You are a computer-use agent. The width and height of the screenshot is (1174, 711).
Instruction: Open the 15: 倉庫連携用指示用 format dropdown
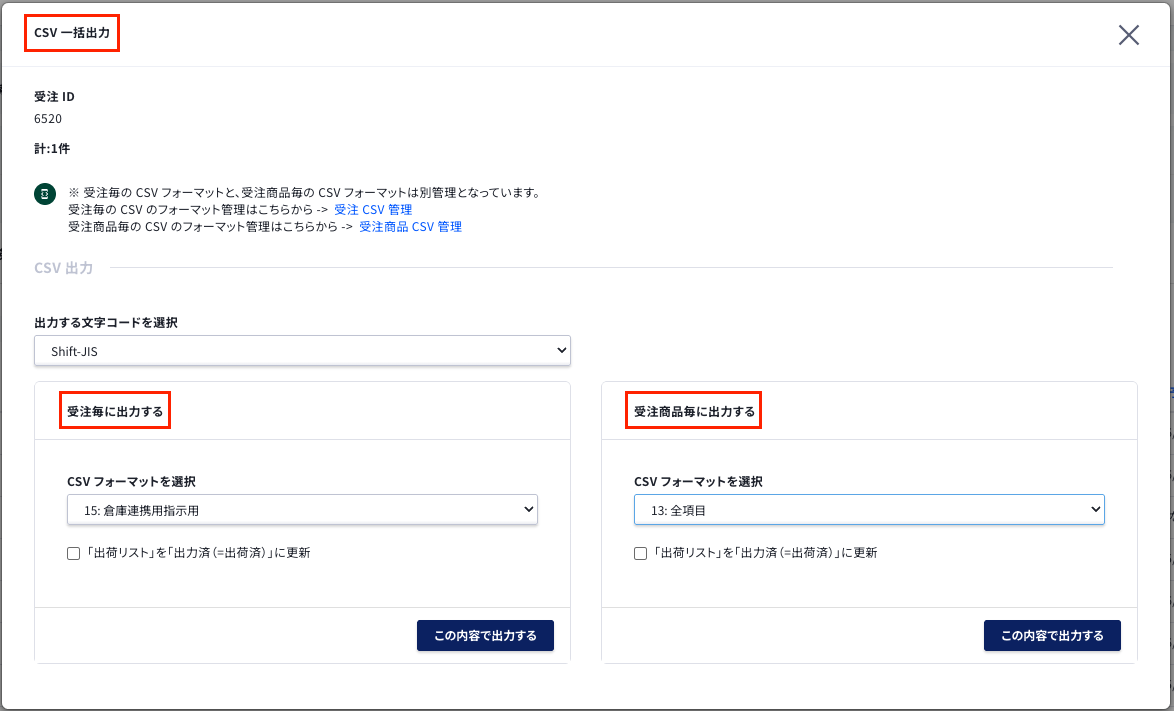pyautogui.click(x=302, y=510)
